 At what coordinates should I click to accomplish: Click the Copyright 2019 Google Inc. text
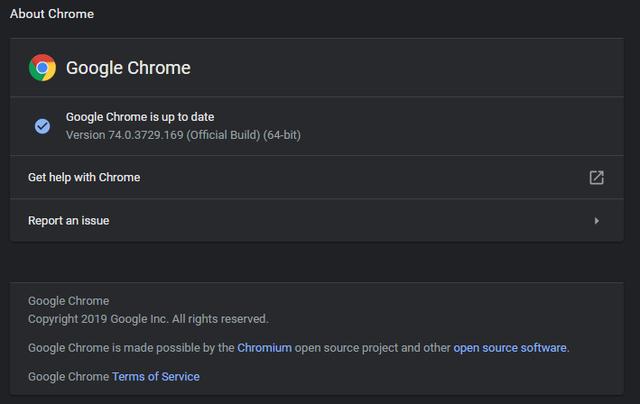(x=98, y=319)
